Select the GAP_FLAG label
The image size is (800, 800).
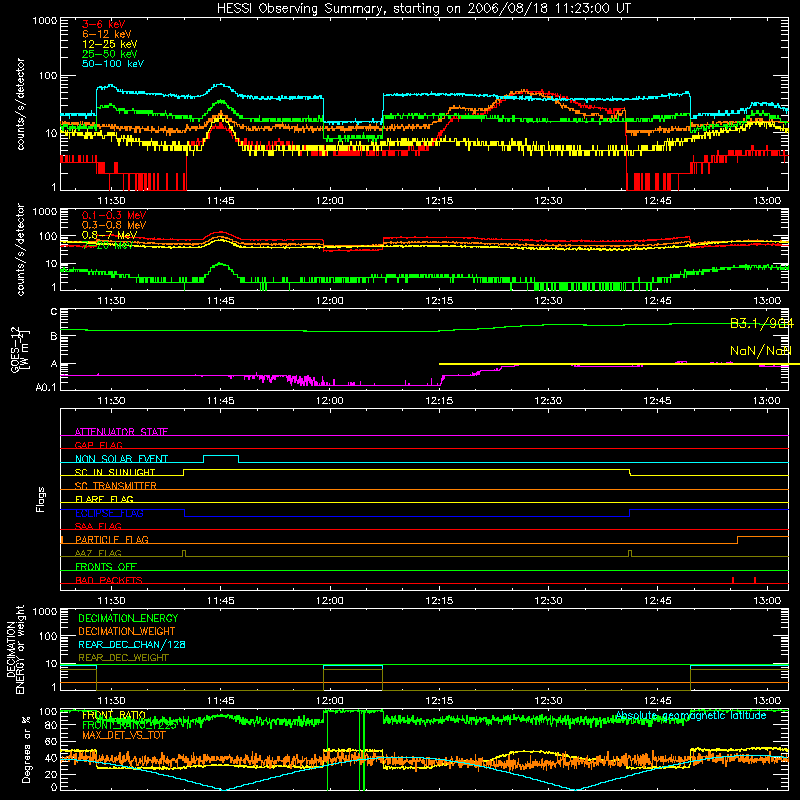coord(98,445)
